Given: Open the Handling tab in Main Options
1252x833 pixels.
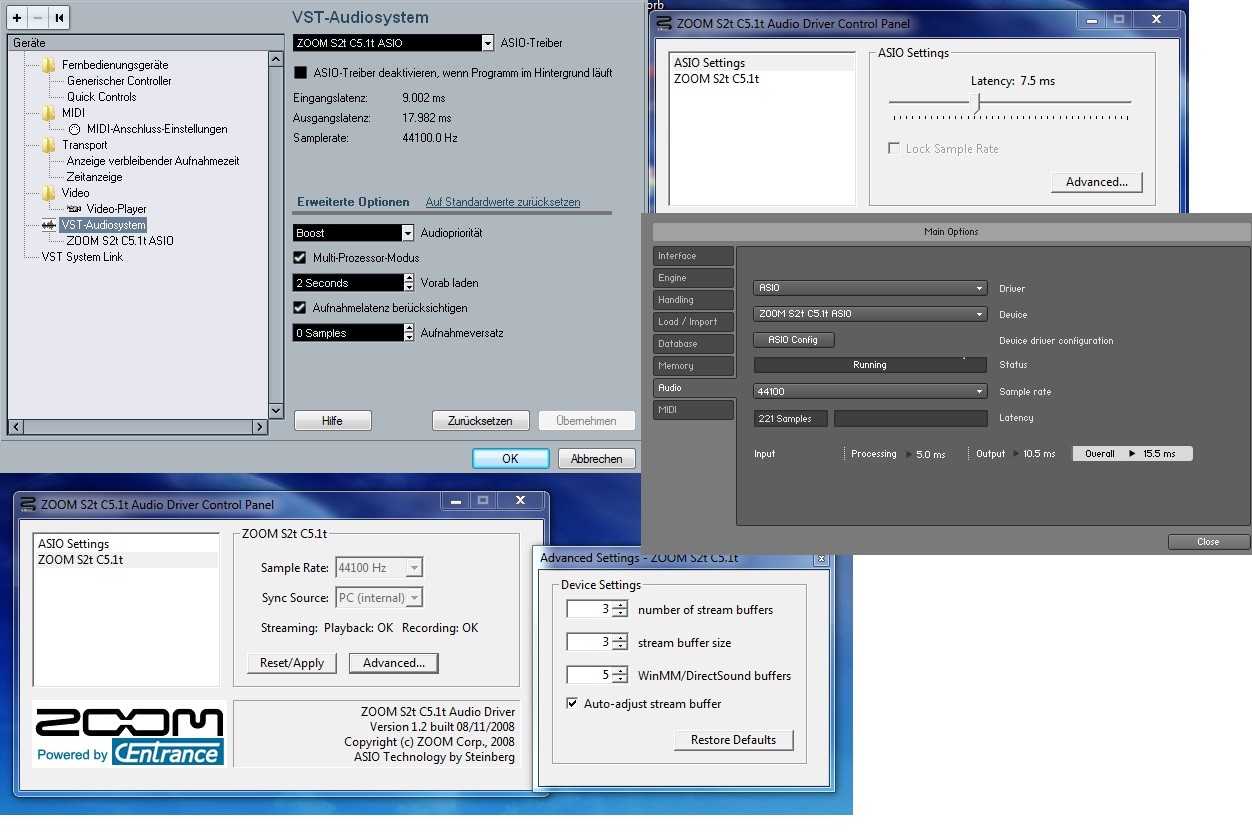Looking at the screenshot, I should click(x=693, y=300).
